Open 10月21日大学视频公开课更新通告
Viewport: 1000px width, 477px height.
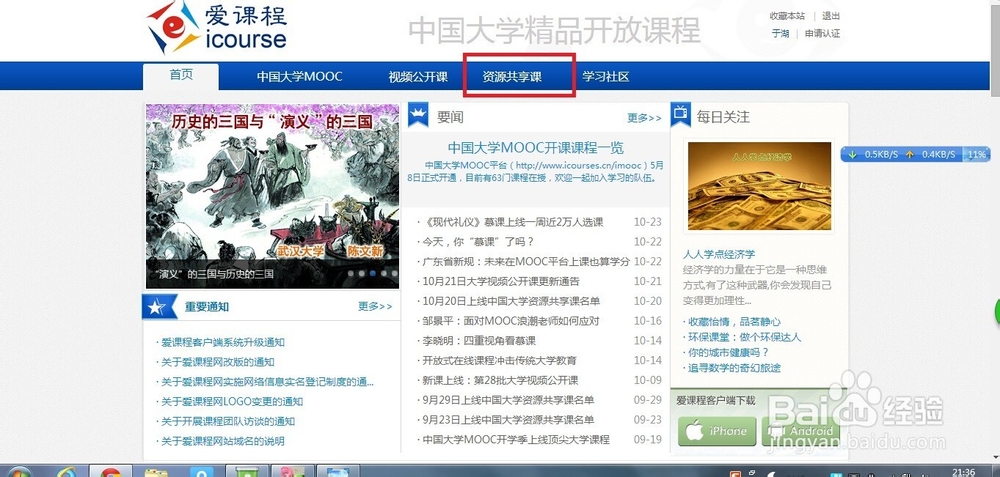tap(501, 281)
